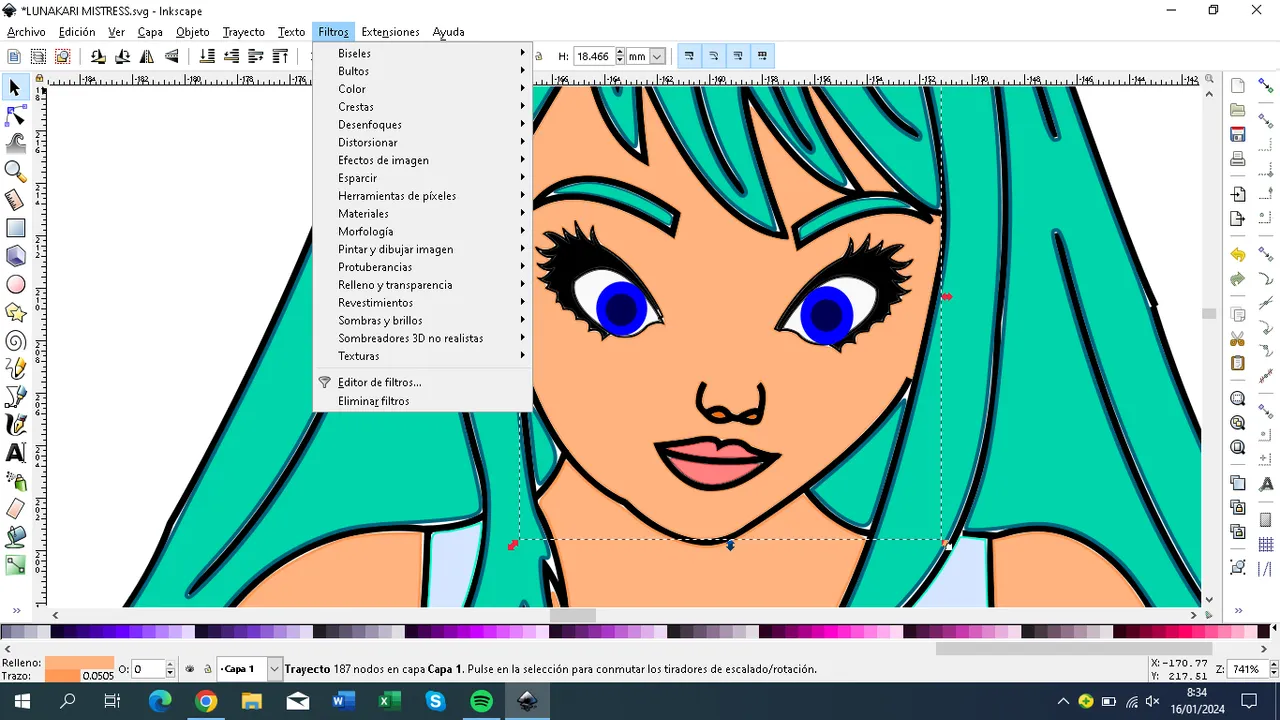Open the Edición menu

pyautogui.click(x=77, y=32)
